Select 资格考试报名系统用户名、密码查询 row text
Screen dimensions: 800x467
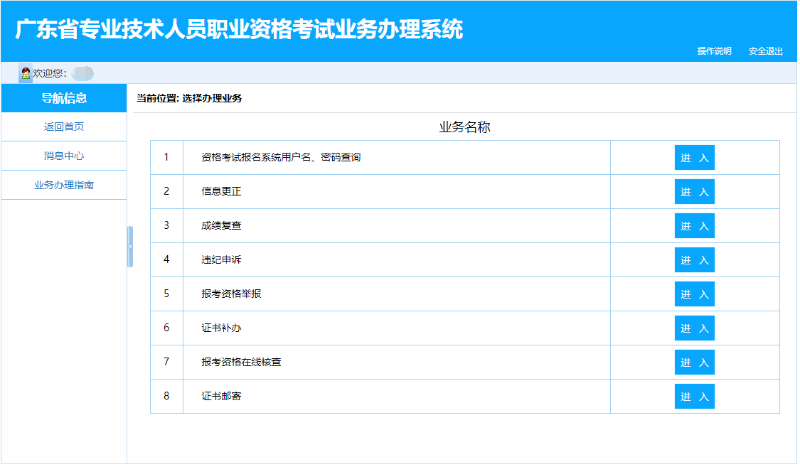[282, 158]
